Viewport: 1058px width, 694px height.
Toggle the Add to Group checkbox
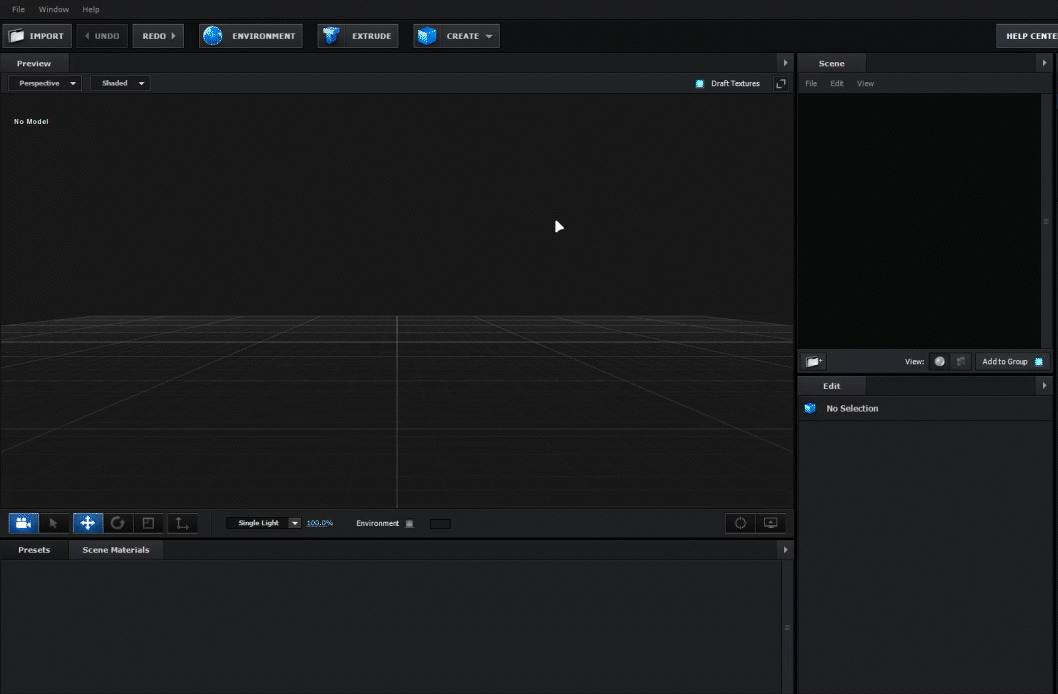point(1039,362)
